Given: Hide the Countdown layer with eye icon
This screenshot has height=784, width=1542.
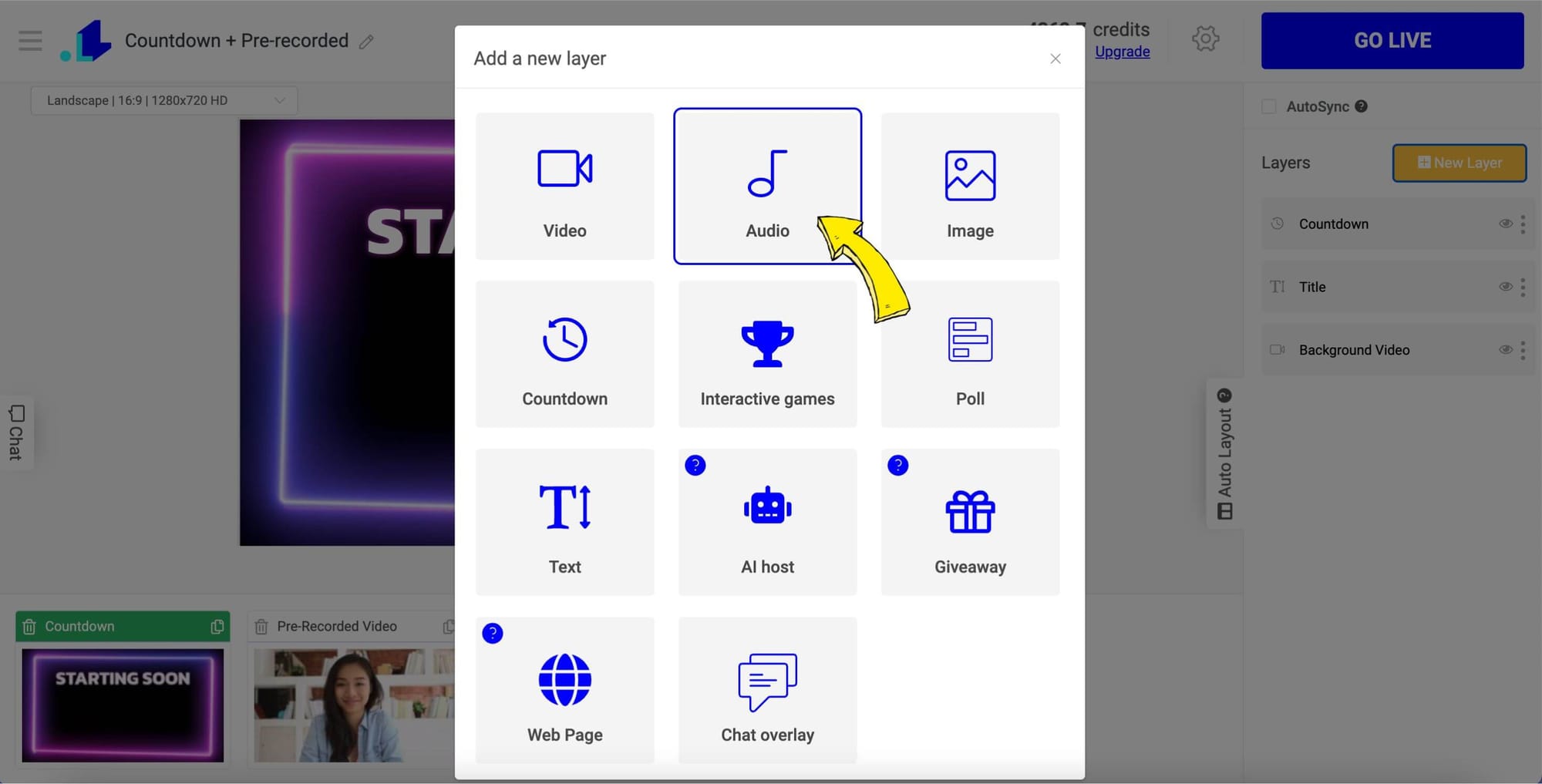Looking at the screenshot, I should [x=1505, y=224].
